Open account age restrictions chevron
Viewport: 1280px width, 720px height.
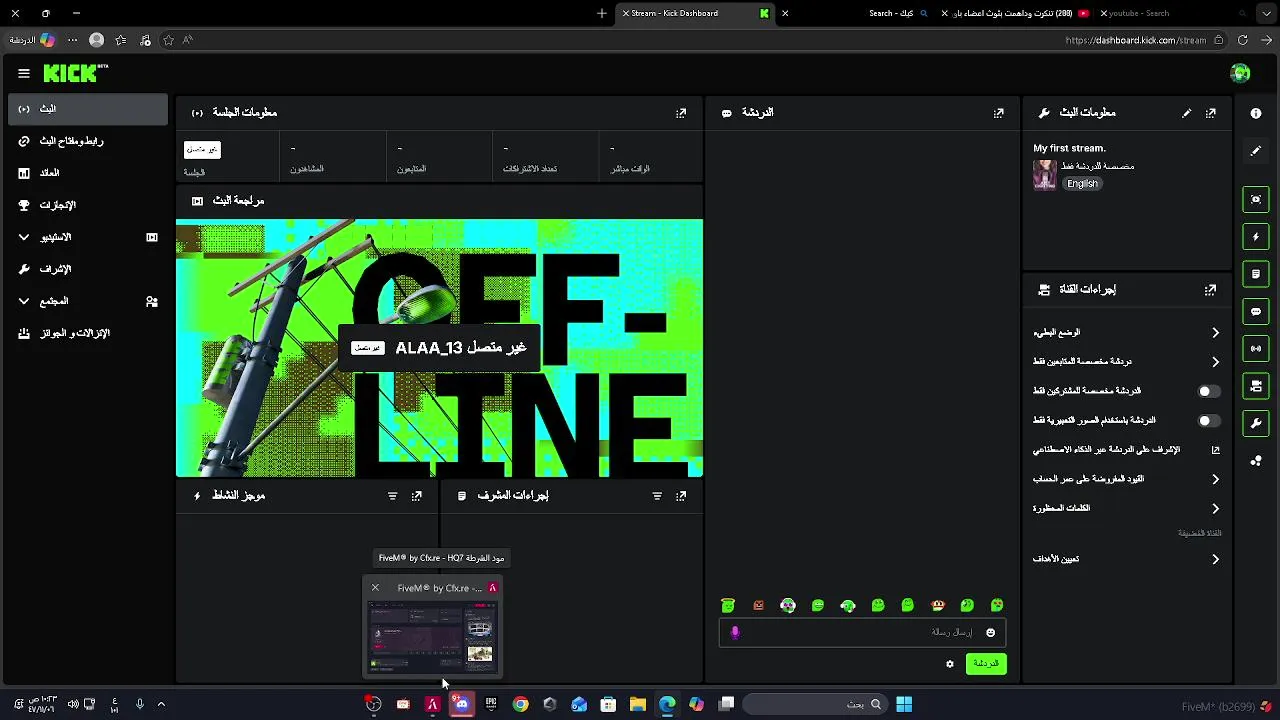[x=1215, y=479]
